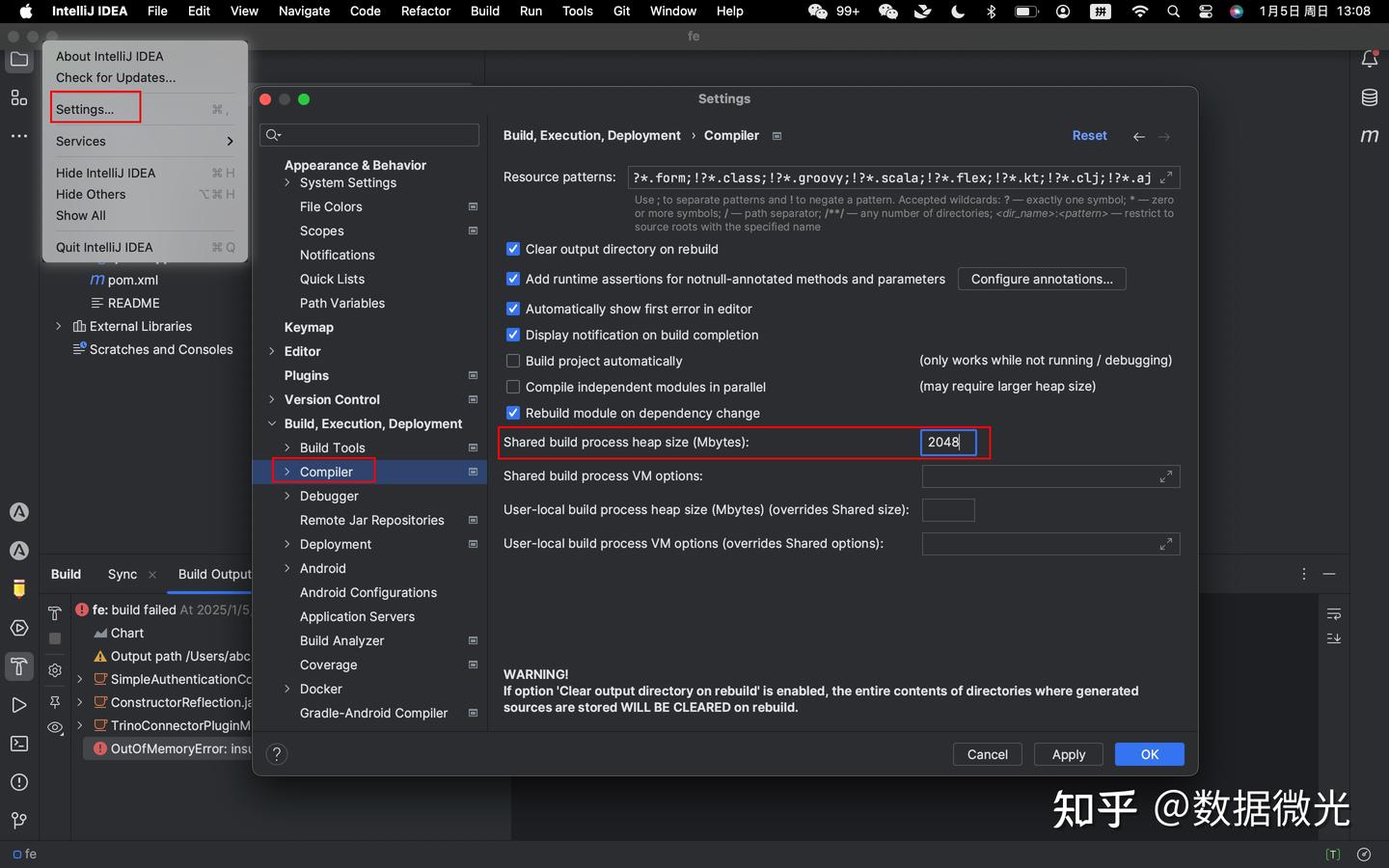Open the Problems tool window
The height and width of the screenshot is (868, 1389).
point(19,782)
